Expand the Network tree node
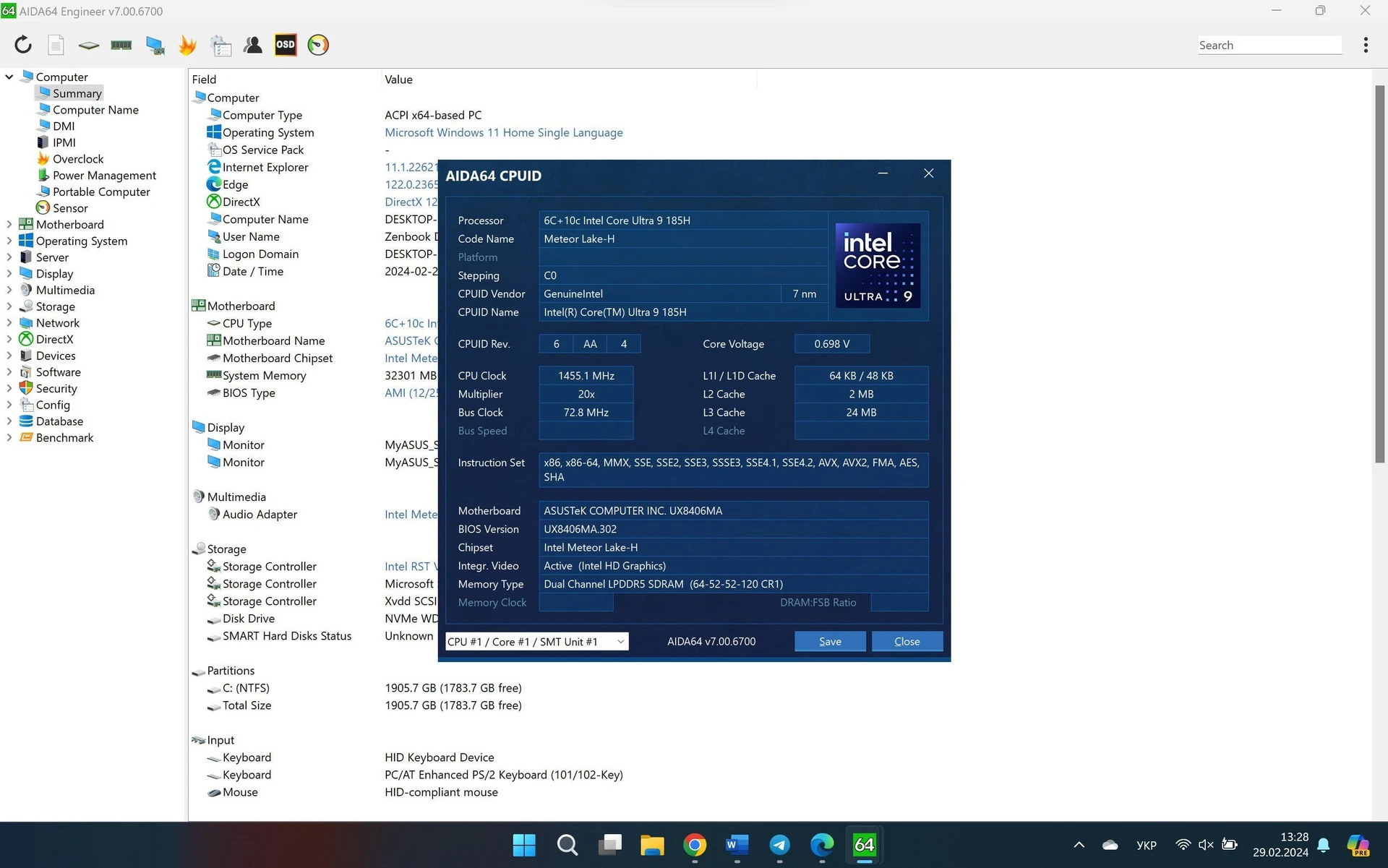 click(x=9, y=323)
